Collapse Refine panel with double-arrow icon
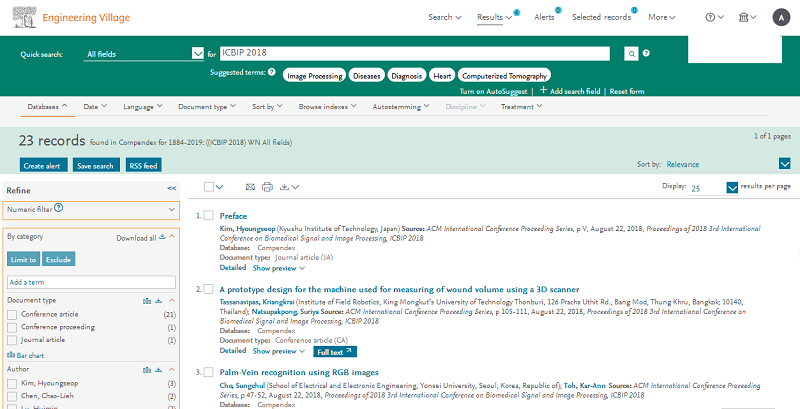The image size is (800, 409). coord(171,188)
